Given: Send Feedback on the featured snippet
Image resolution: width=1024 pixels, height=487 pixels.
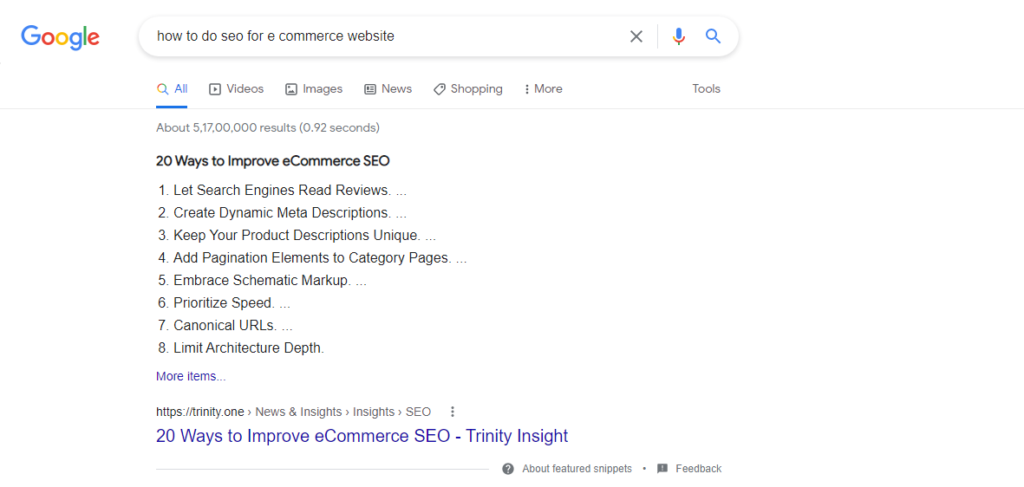Looking at the screenshot, I should click(698, 469).
